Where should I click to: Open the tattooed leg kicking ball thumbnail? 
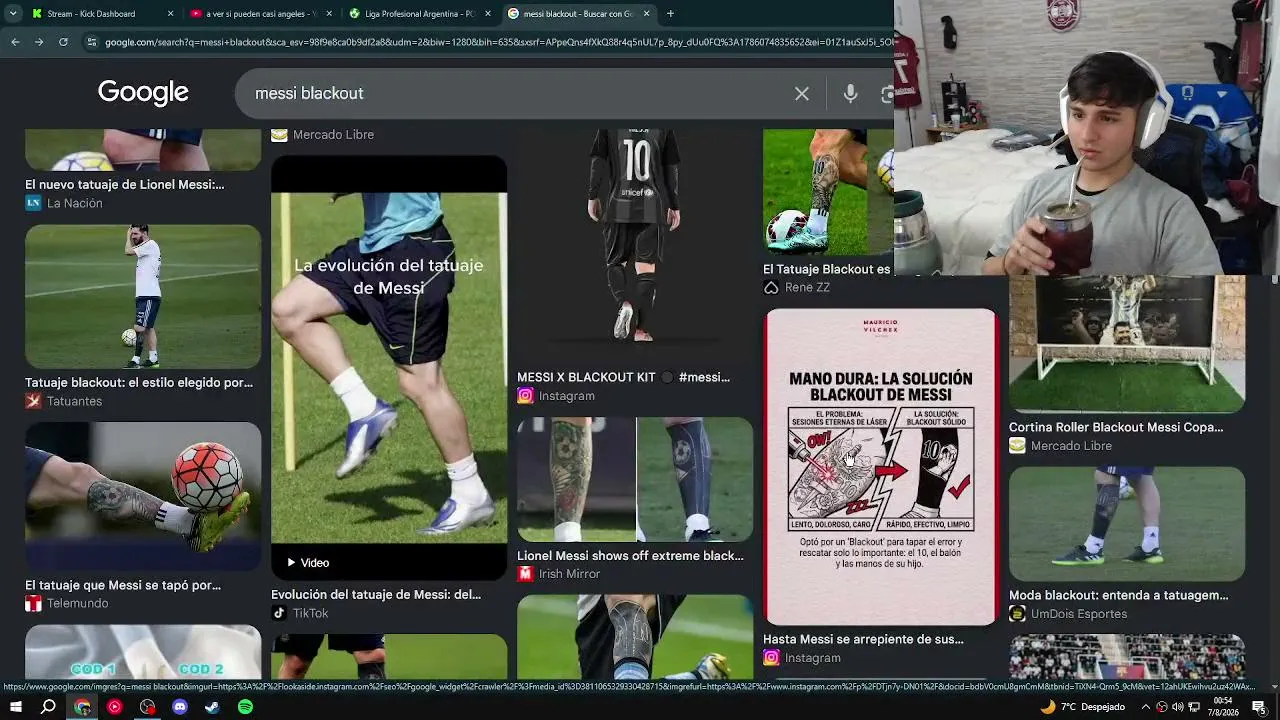(143, 496)
